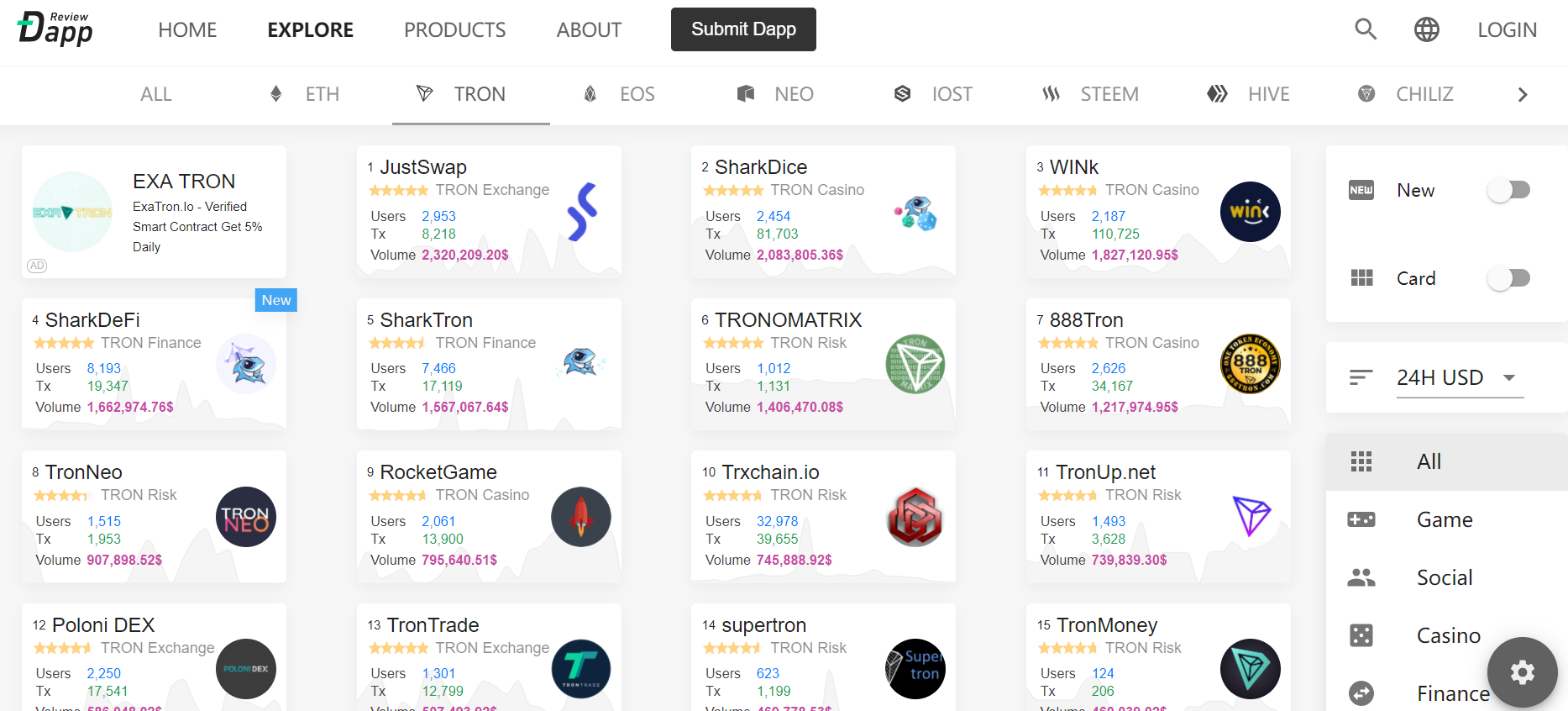The height and width of the screenshot is (711, 1568).
Task: Select the ALL chains tab
Action: tap(156, 94)
